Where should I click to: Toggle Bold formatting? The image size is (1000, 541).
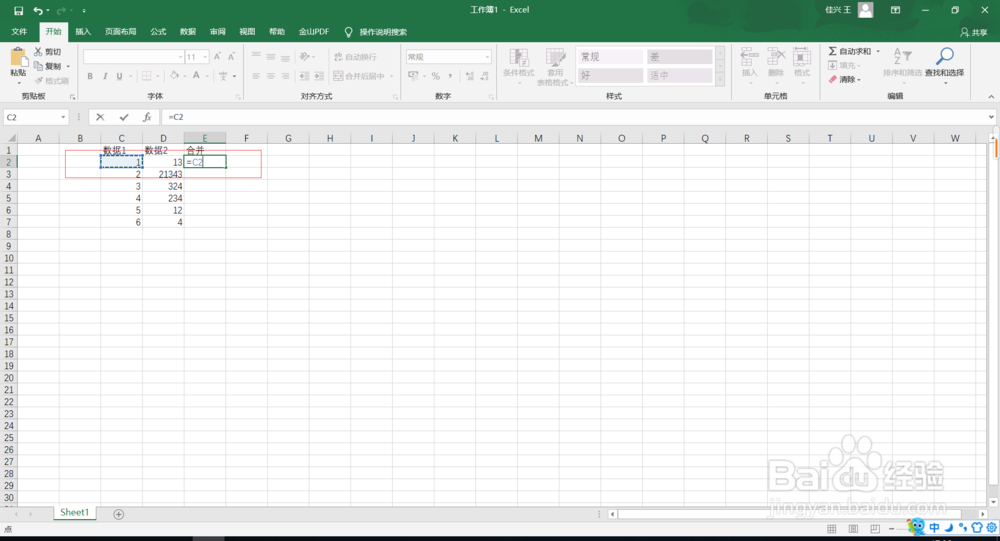click(x=90, y=76)
